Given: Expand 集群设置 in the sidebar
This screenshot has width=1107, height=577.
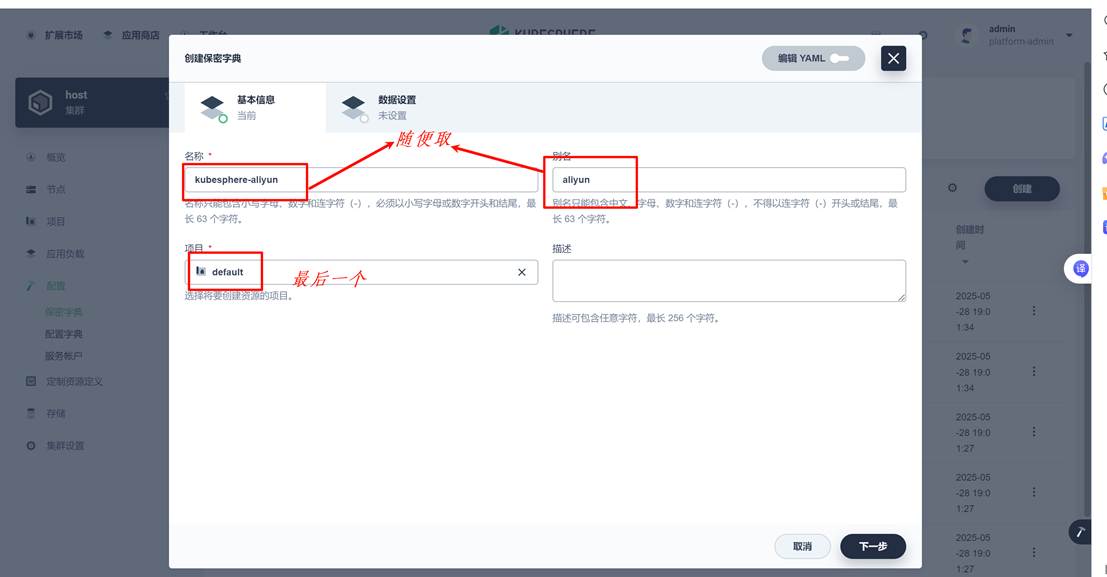Looking at the screenshot, I should [65, 446].
